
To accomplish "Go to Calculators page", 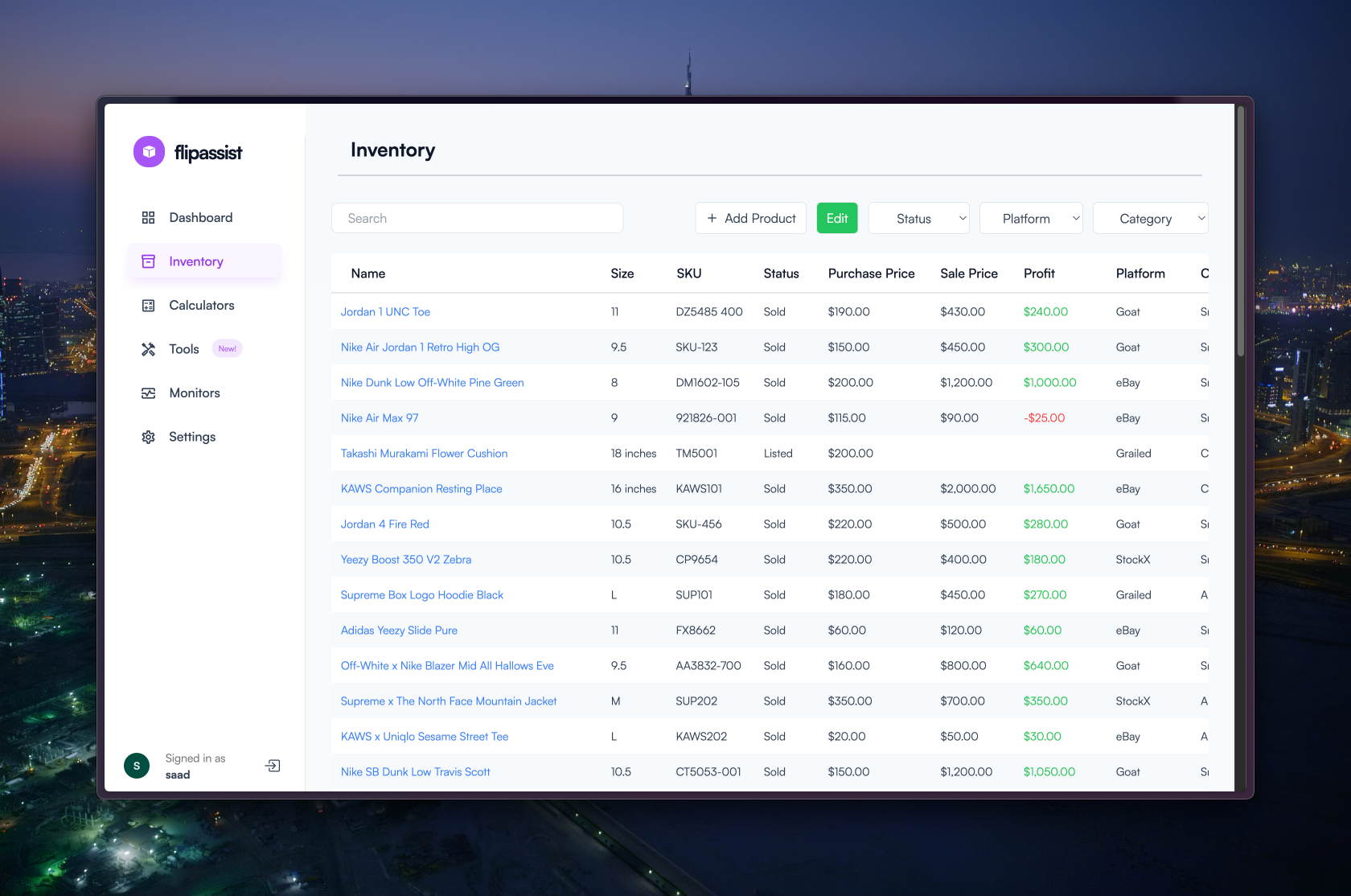I will pyautogui.click(x=204, y=306).
